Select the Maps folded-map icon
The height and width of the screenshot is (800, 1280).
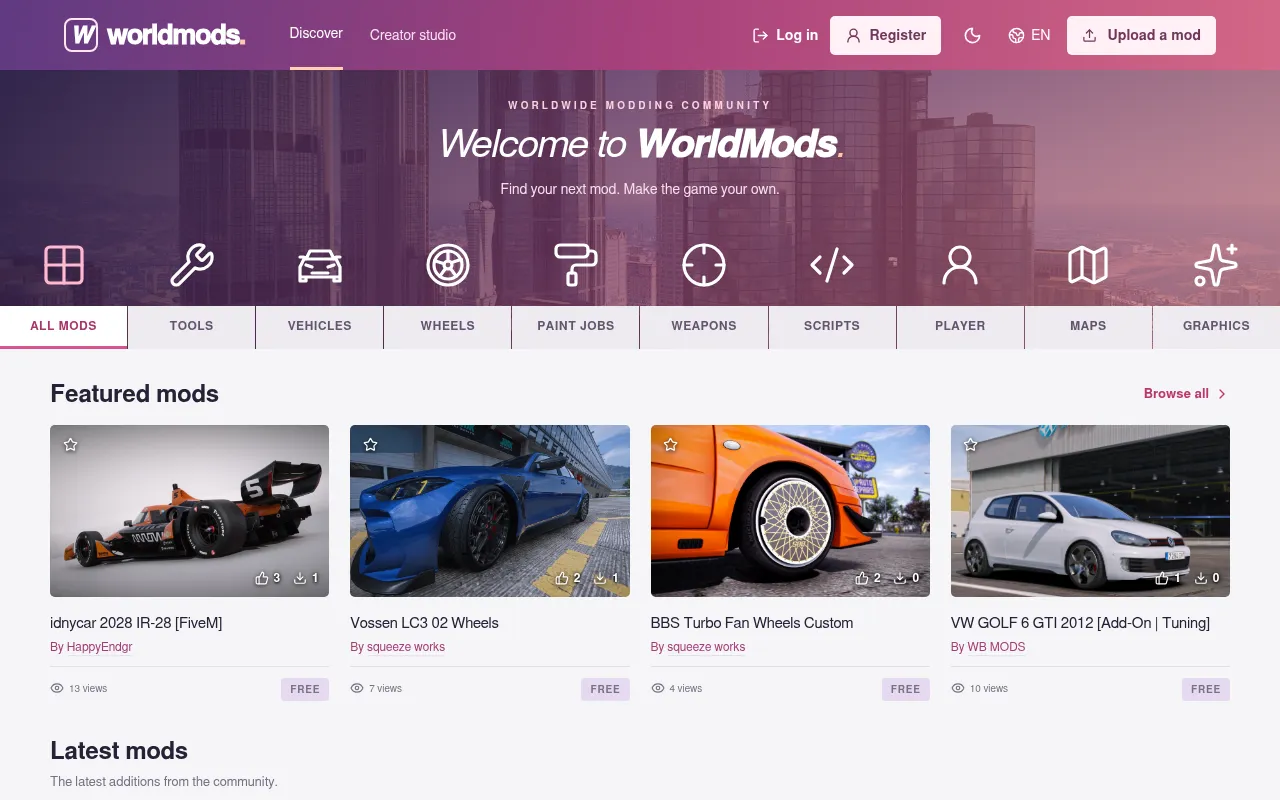click(1088, 265)
